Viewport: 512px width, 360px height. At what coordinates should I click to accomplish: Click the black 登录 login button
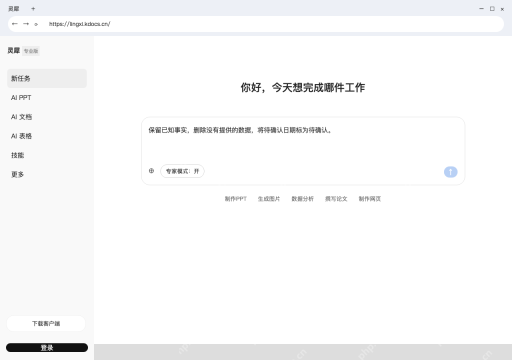click(x=47, y=348)
